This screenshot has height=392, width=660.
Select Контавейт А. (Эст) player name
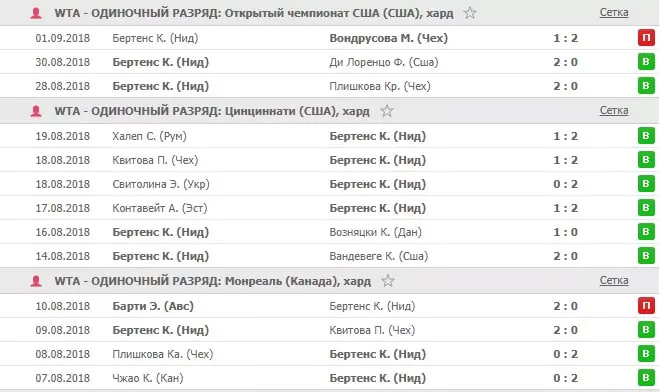[160, 208]
